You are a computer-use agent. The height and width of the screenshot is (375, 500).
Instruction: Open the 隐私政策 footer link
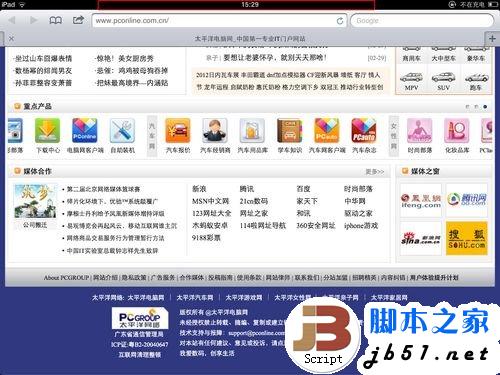134,278
